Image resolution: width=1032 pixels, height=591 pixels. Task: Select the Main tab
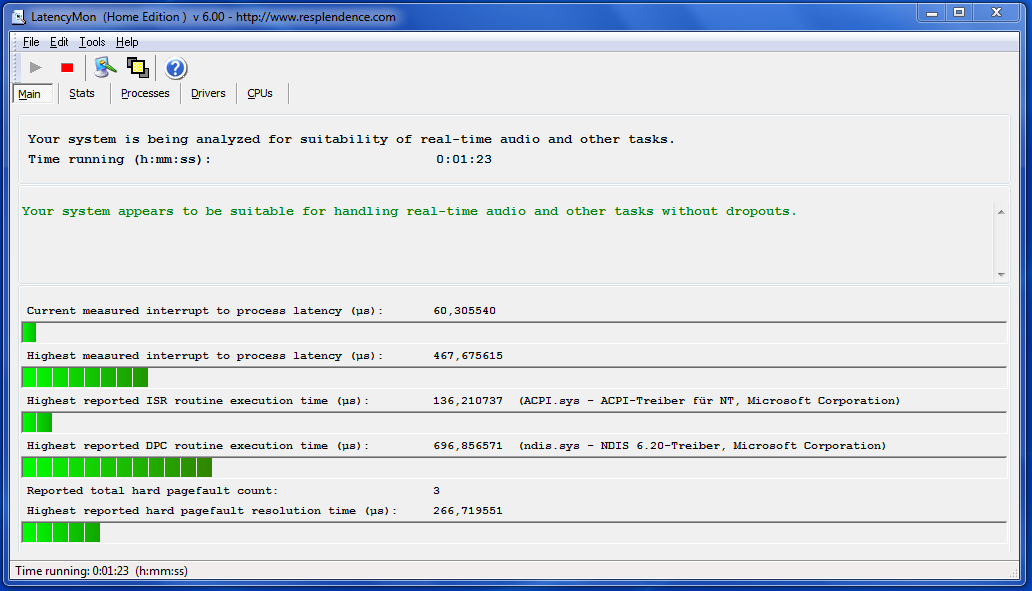pyautogui.click(x=30, y=94)
